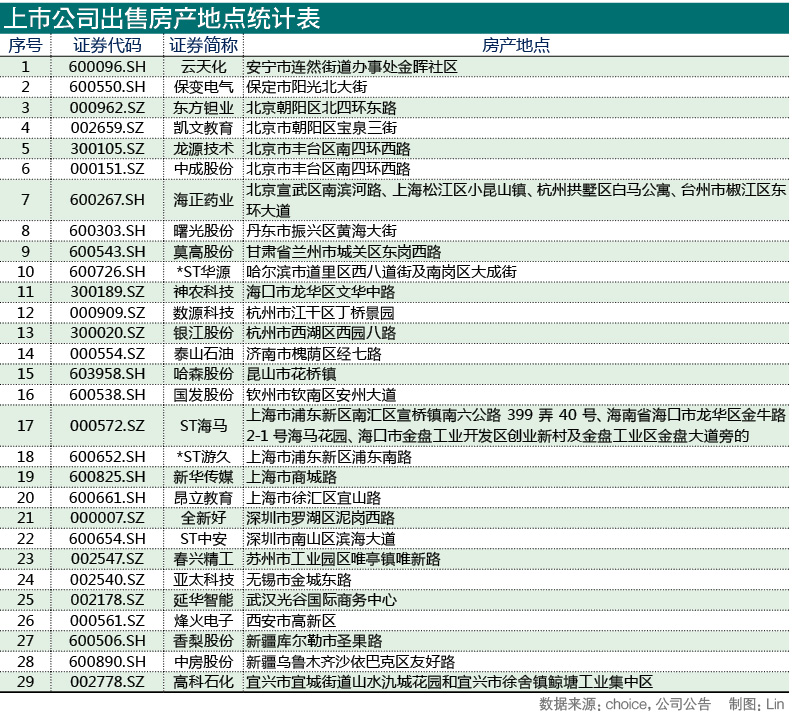Select the company name 昂立教育
This screenshot has width=798, height=715.
click(204, 498)
